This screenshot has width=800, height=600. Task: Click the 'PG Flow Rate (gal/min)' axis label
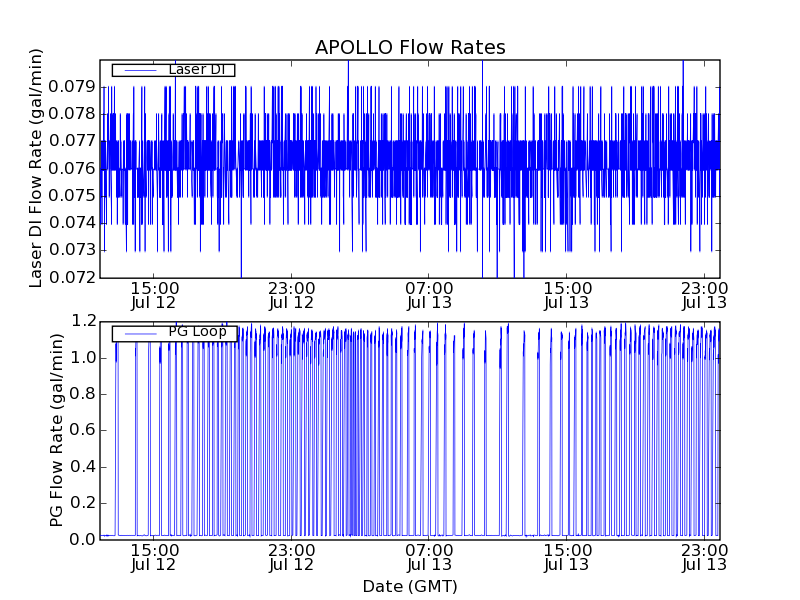[x=57, y=430]
